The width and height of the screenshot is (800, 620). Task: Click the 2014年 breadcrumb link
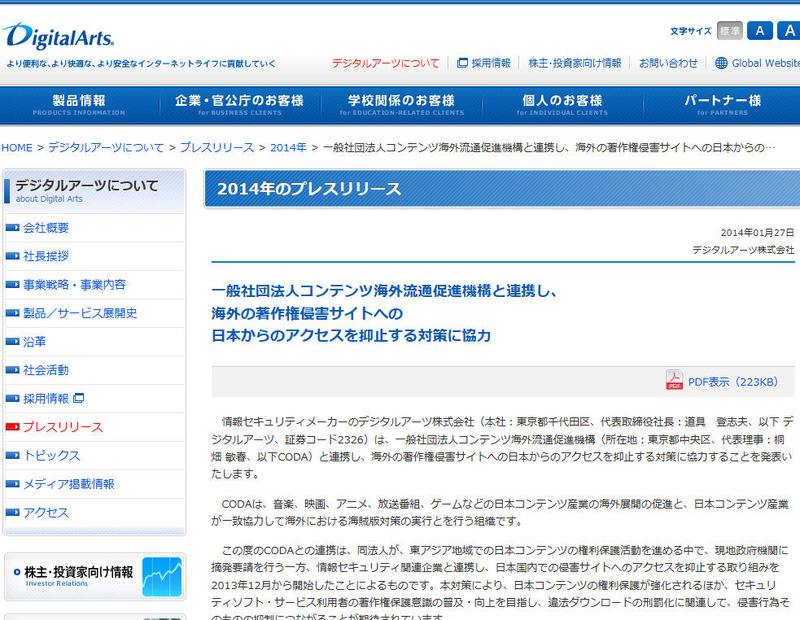point(288,147)
